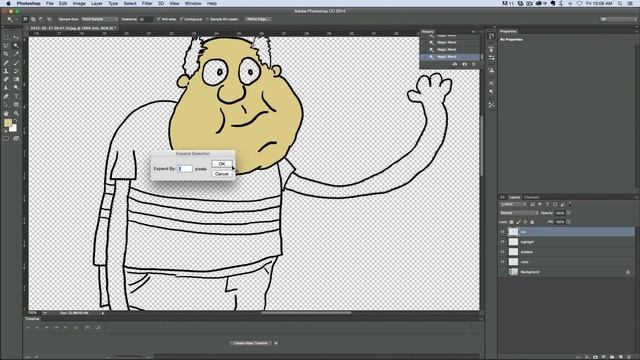Click OK in Expand Selection dialog
The width and height of the screenshot is (640, 360).
(222, 164)
